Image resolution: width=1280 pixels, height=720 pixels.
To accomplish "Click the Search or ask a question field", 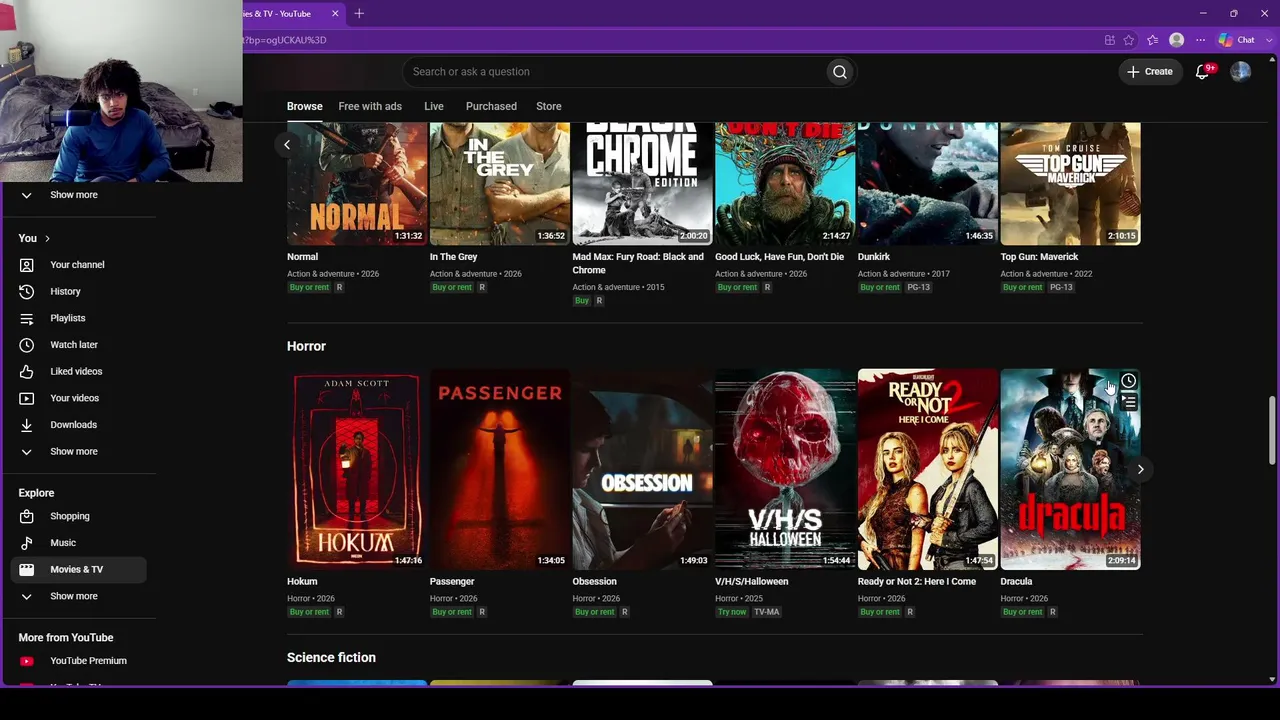I will pos(614,72).
